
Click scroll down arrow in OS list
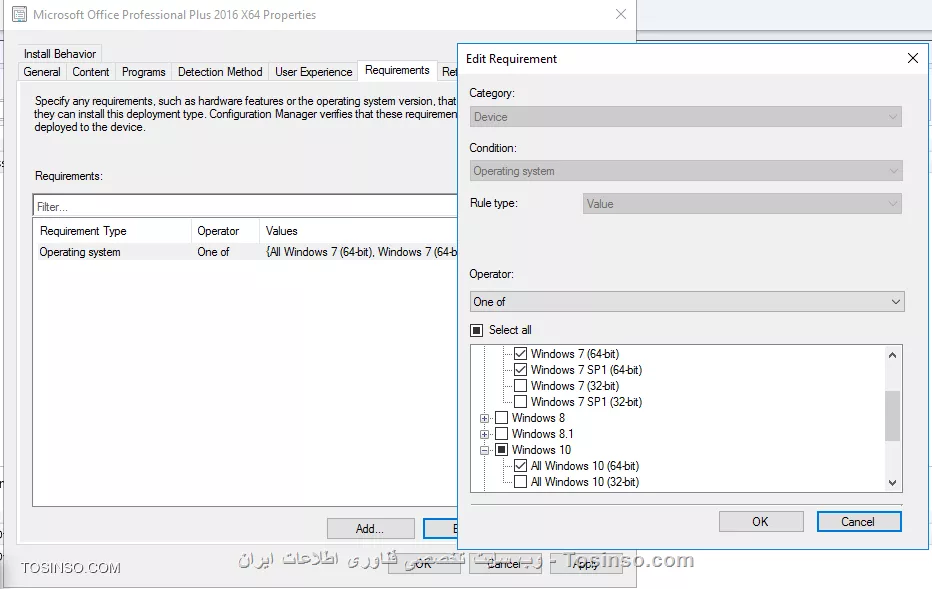[x=892, y=483]
